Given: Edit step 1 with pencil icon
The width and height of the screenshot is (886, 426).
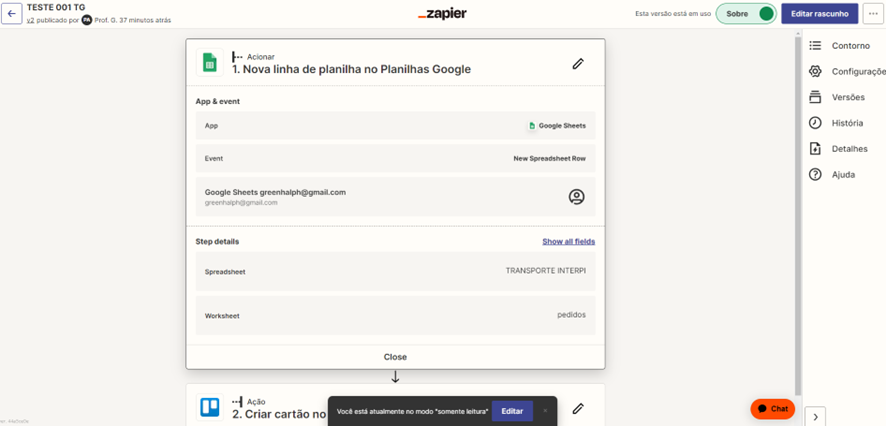Looking at the screenshot, I should tap(578, 64).
